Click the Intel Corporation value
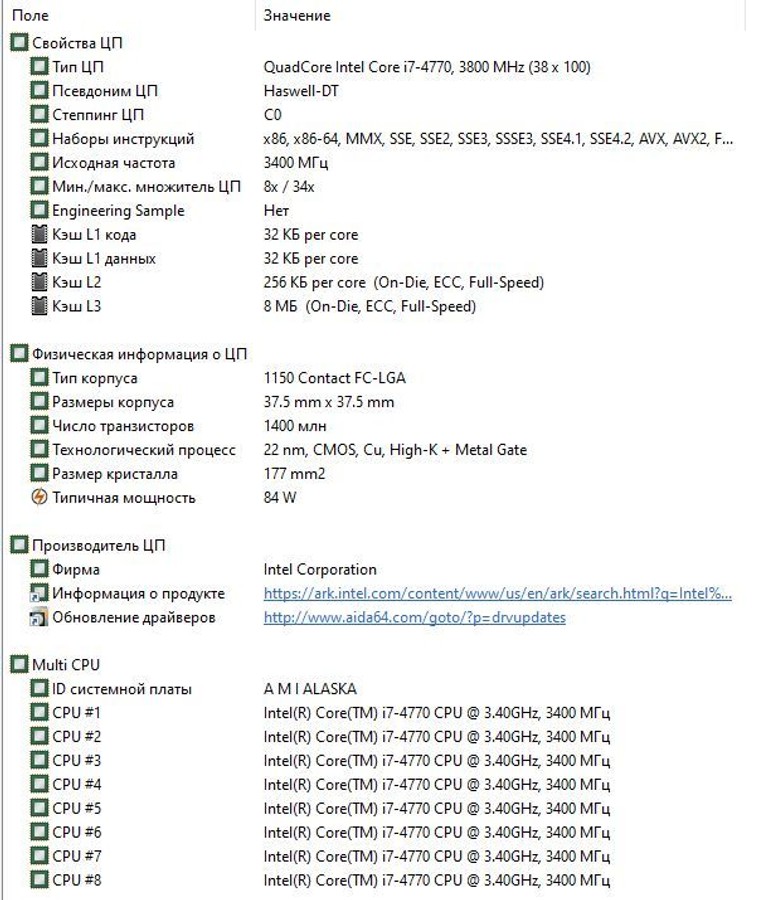Image resolution: width=768 pixels, height=900 pixels. [320, 569]
